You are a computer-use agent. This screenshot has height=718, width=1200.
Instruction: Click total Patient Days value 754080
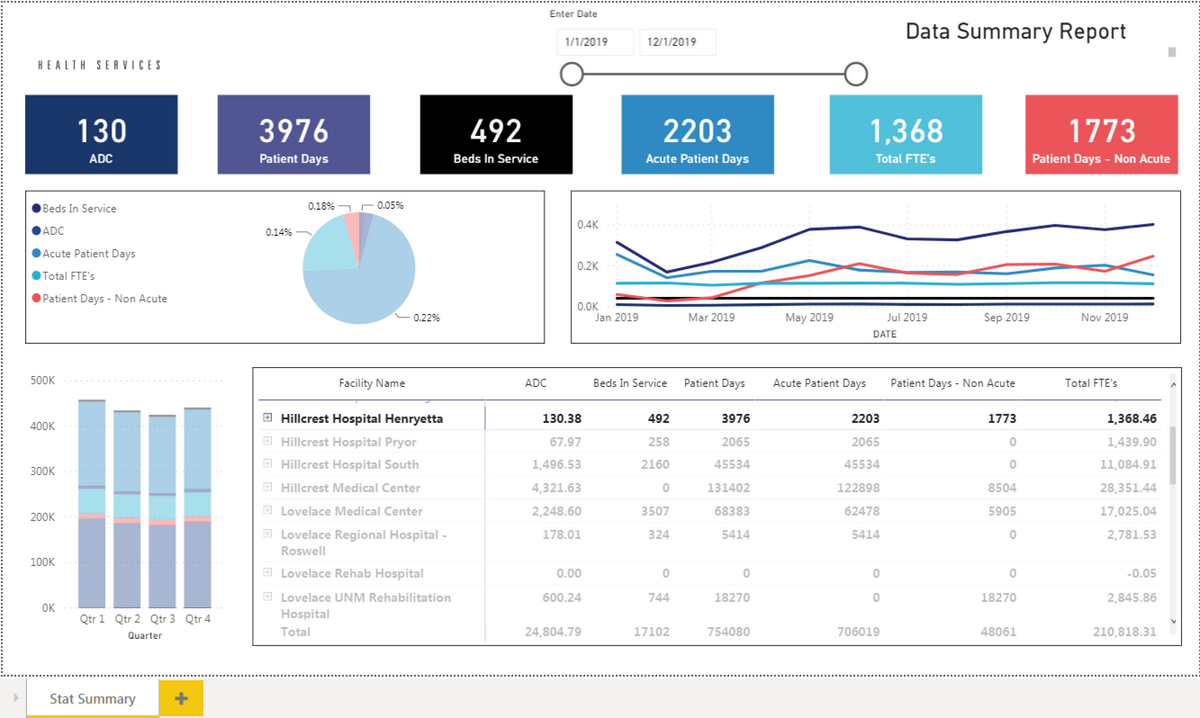729,631
